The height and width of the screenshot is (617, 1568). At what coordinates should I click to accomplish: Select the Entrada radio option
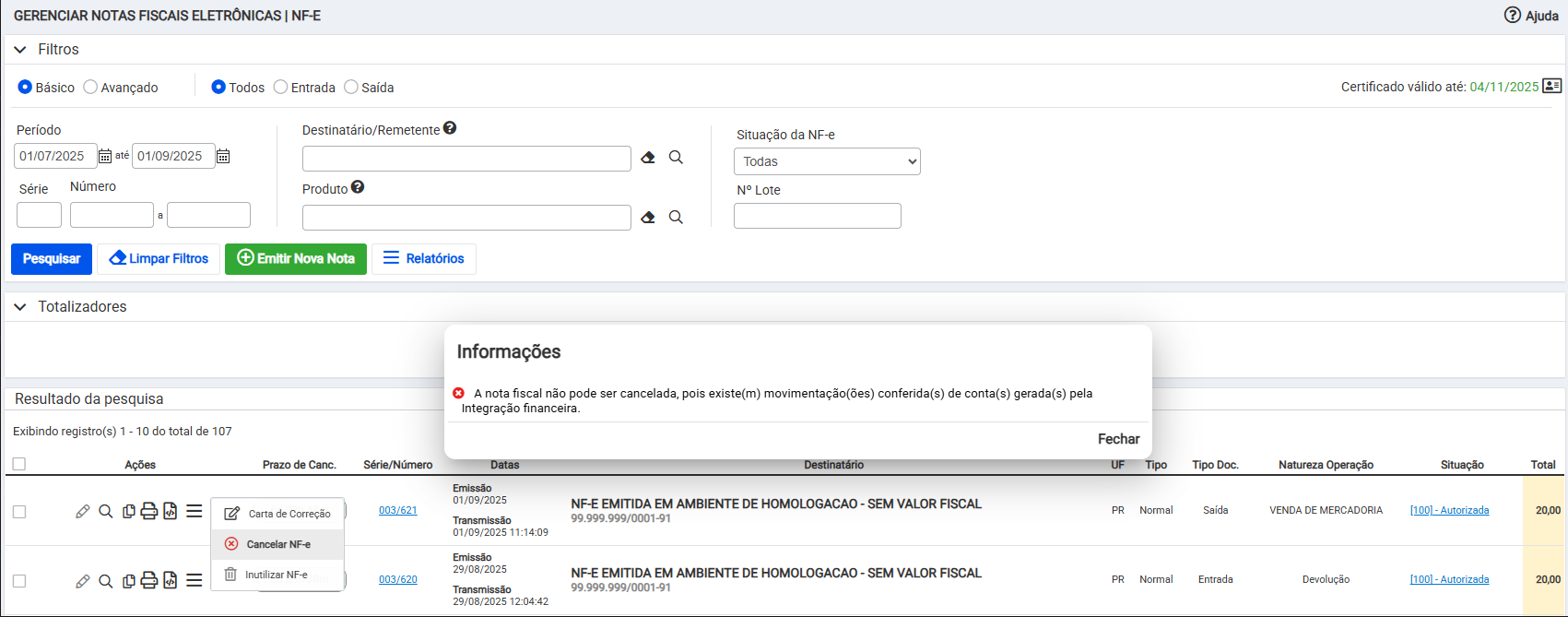[281, 87]
